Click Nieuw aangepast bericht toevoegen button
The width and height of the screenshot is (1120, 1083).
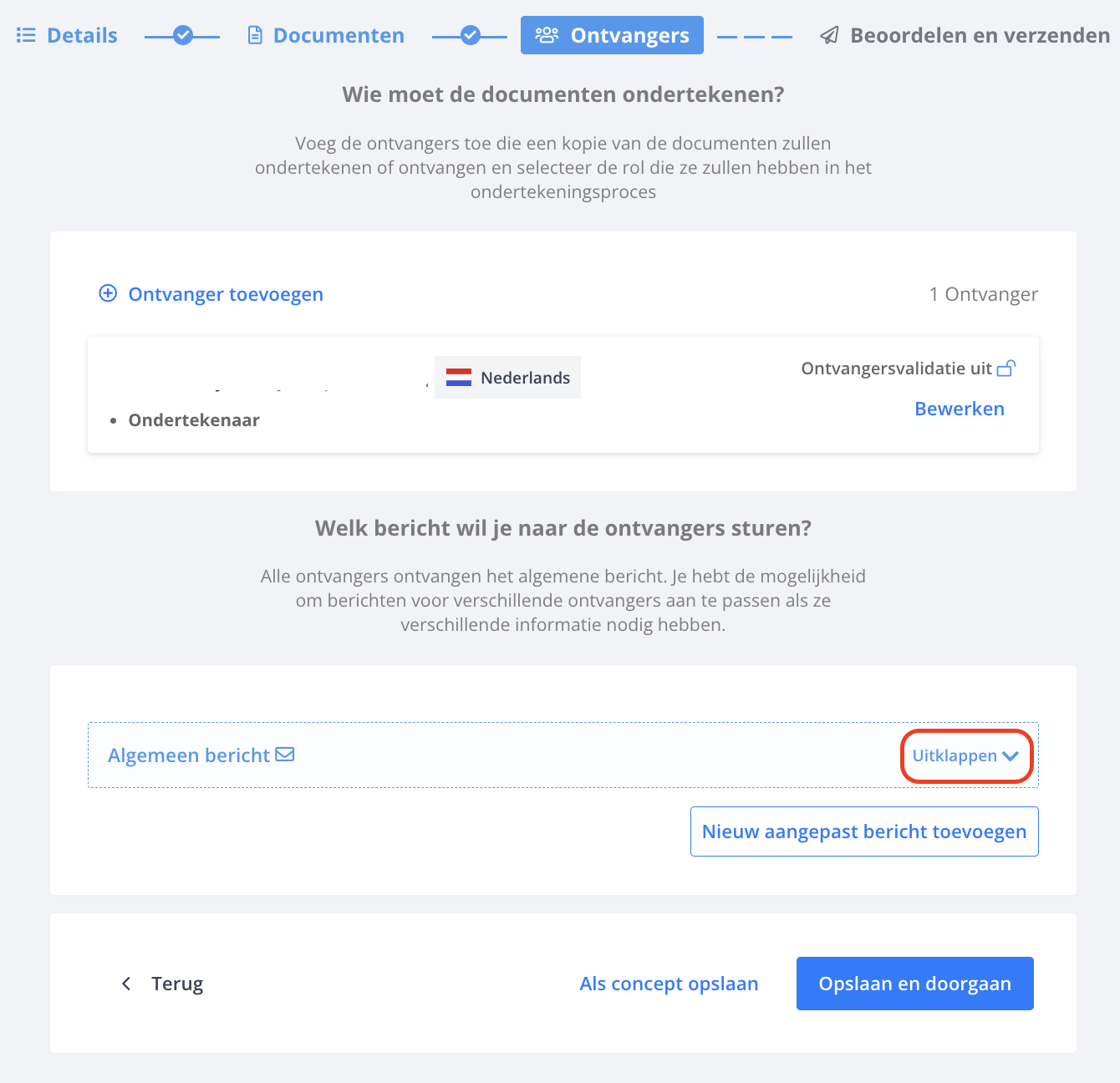(x=864, y=831)
